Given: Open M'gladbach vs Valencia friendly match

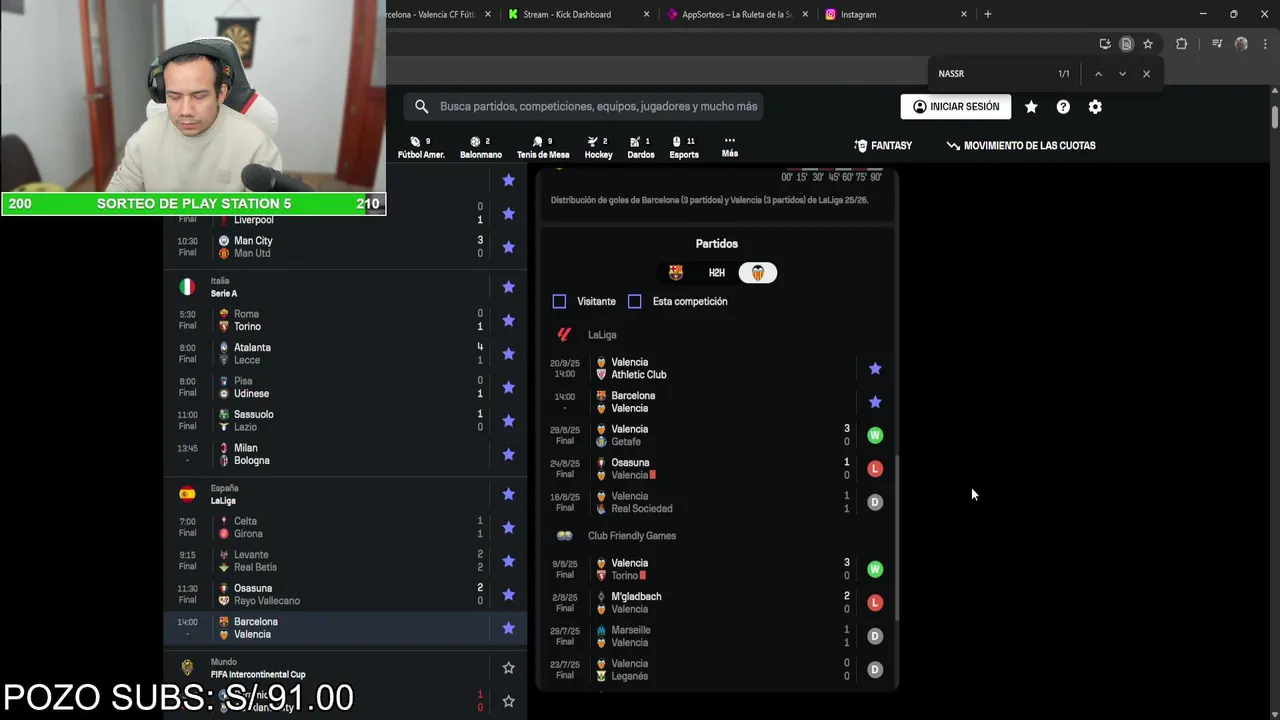Looking at the screenshot, I should pyautogui.click(x=717, y=603).
